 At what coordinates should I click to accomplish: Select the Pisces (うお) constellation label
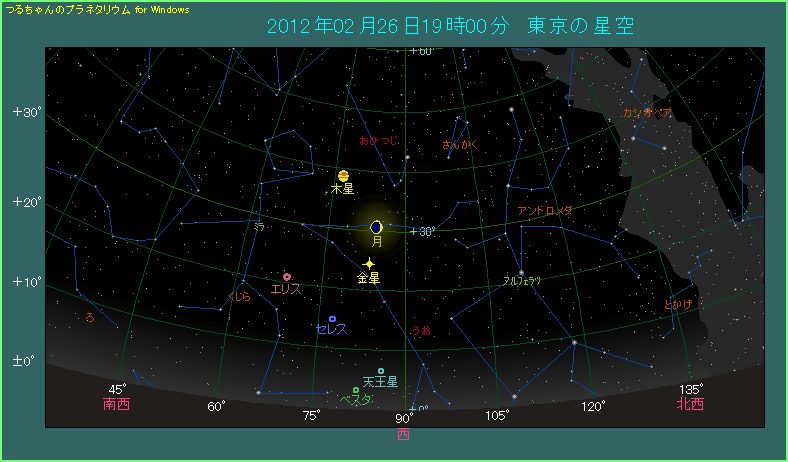click(420, 330)
